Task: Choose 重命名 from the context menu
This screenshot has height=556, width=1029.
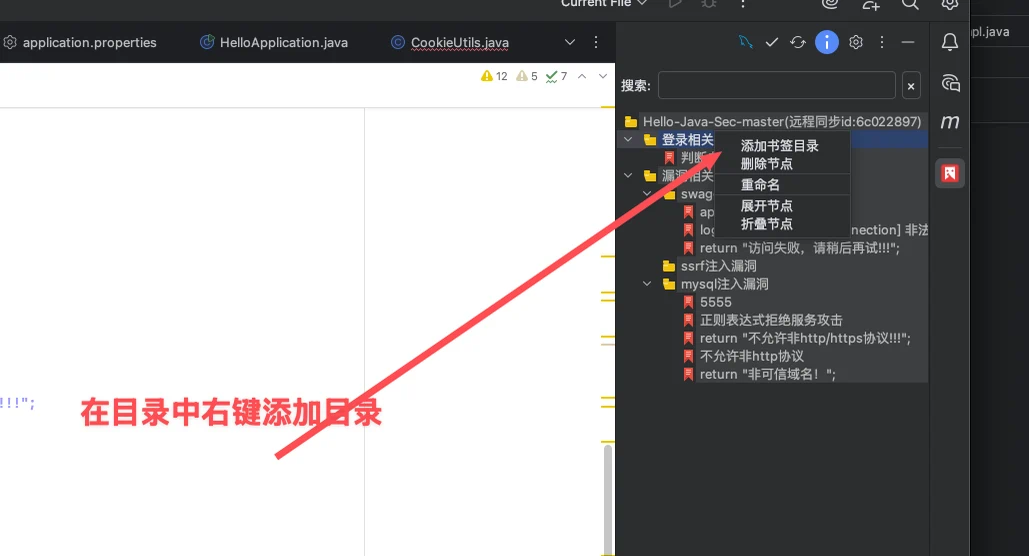Action: (760, 185)
